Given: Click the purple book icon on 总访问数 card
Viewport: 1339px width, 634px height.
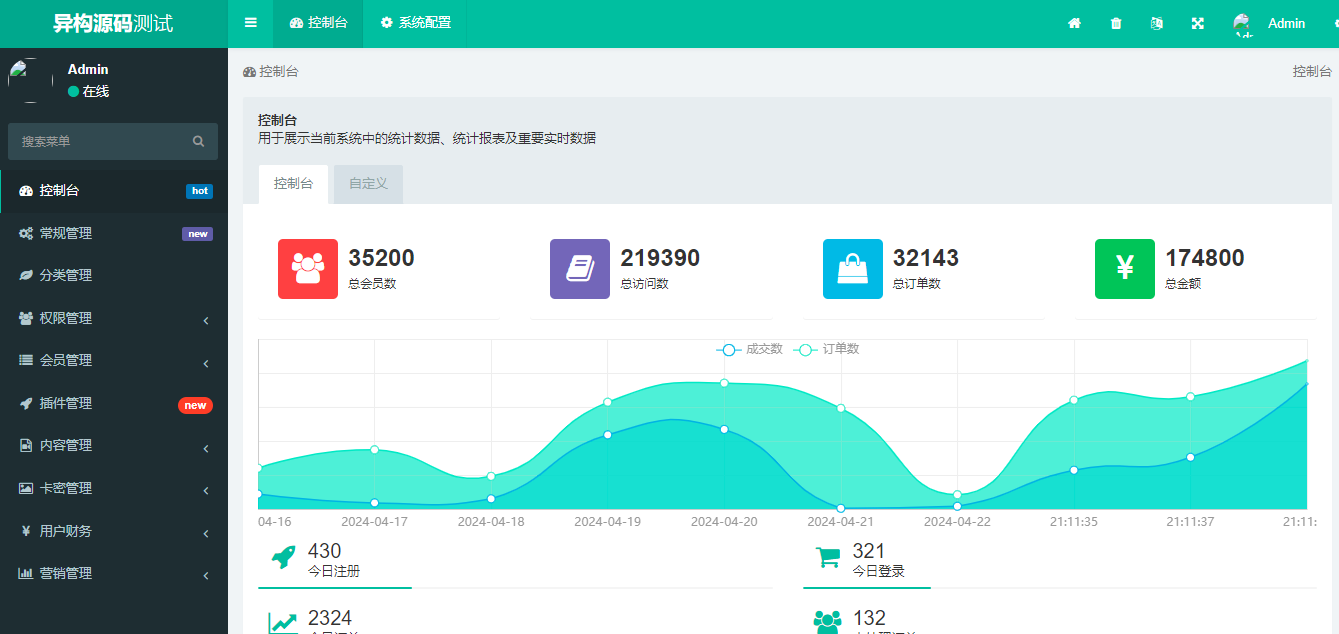Looking at the screenshot, I should point(579,268).
